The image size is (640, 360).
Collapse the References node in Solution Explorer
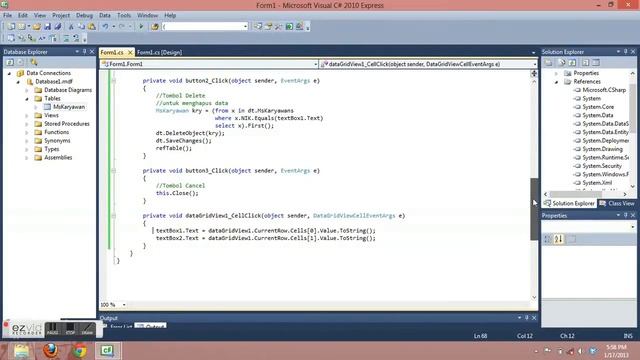pyautogui.click(x=556, y=82)
